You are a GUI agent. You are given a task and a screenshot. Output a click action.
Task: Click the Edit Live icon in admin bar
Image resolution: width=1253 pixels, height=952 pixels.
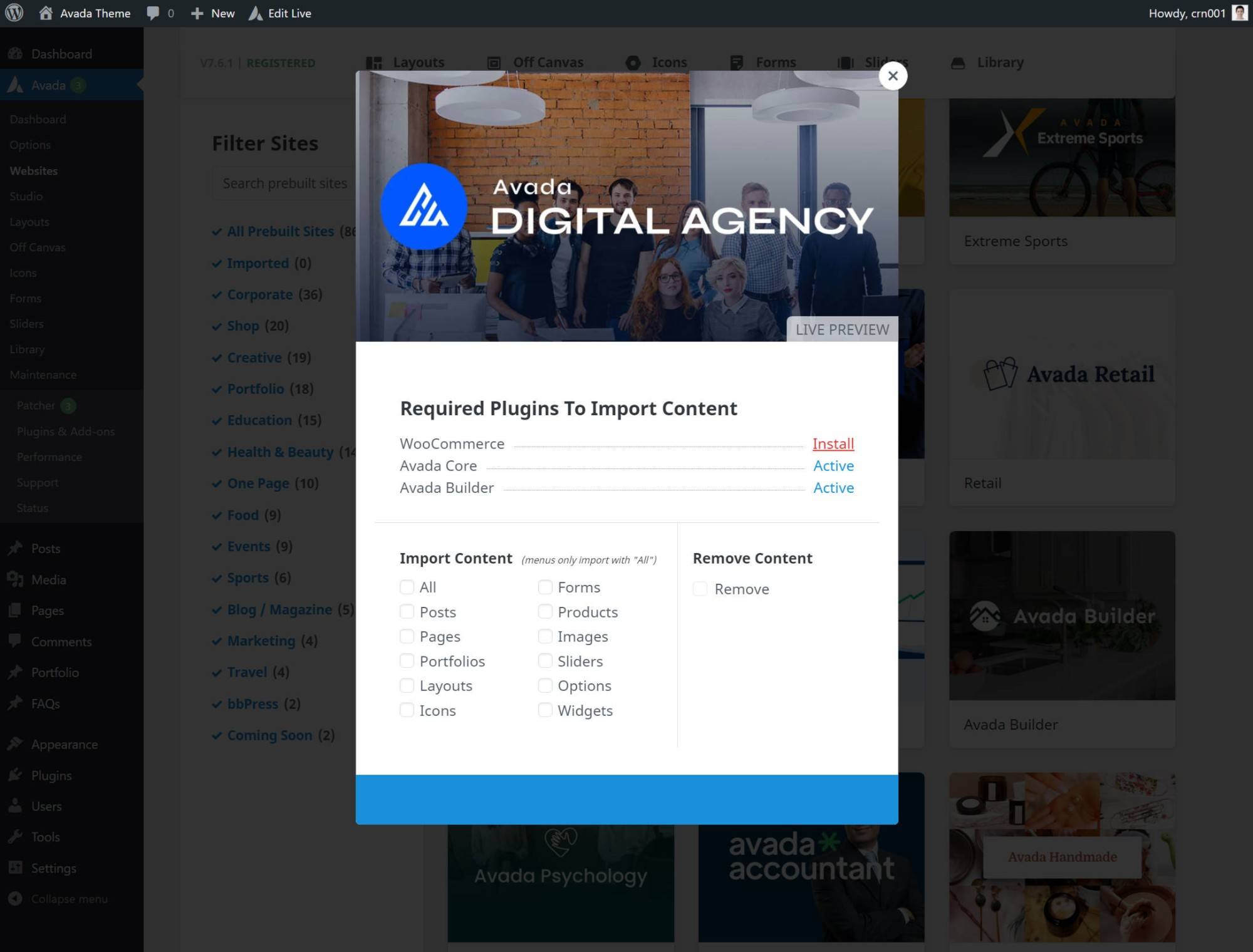pyautogui.click(x=256, y=13)
